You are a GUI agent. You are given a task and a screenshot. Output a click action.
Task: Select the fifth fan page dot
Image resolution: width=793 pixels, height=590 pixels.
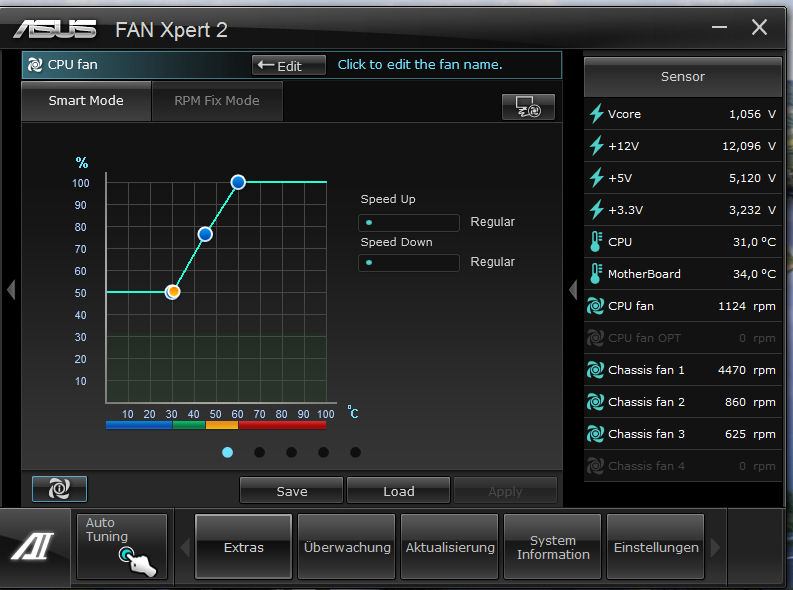click(x=356, y=452)
